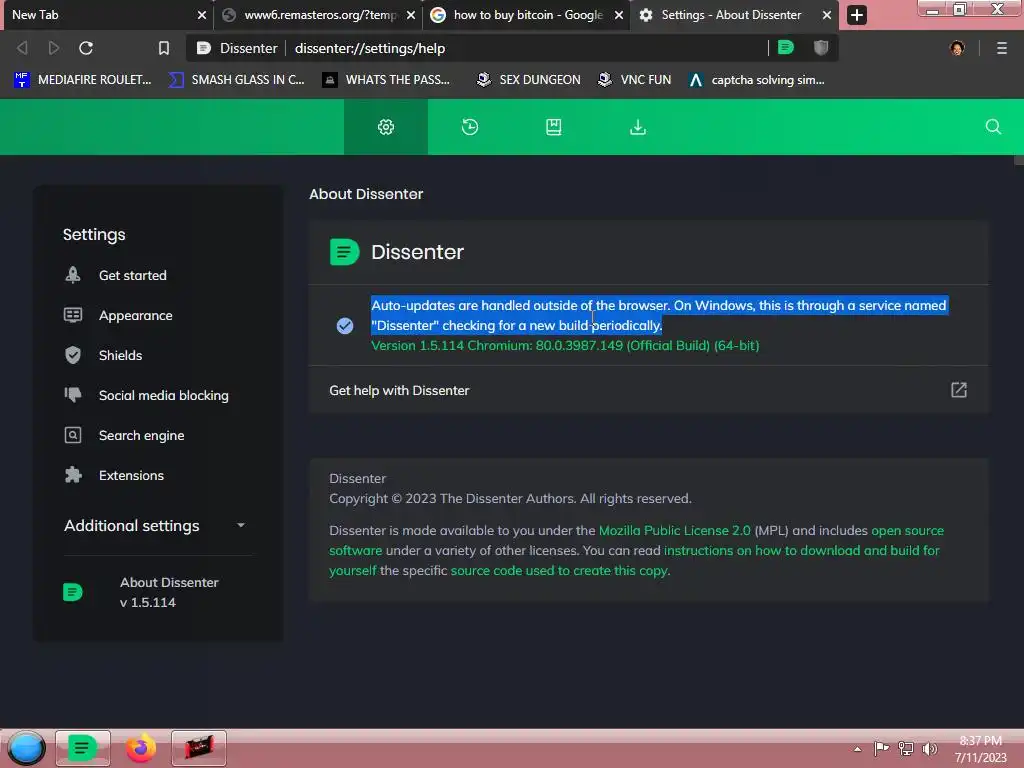Viewport: 1024px width, 768px height.
Task: Click the puzzle piece Extensions icon
Action: [72, 475]
